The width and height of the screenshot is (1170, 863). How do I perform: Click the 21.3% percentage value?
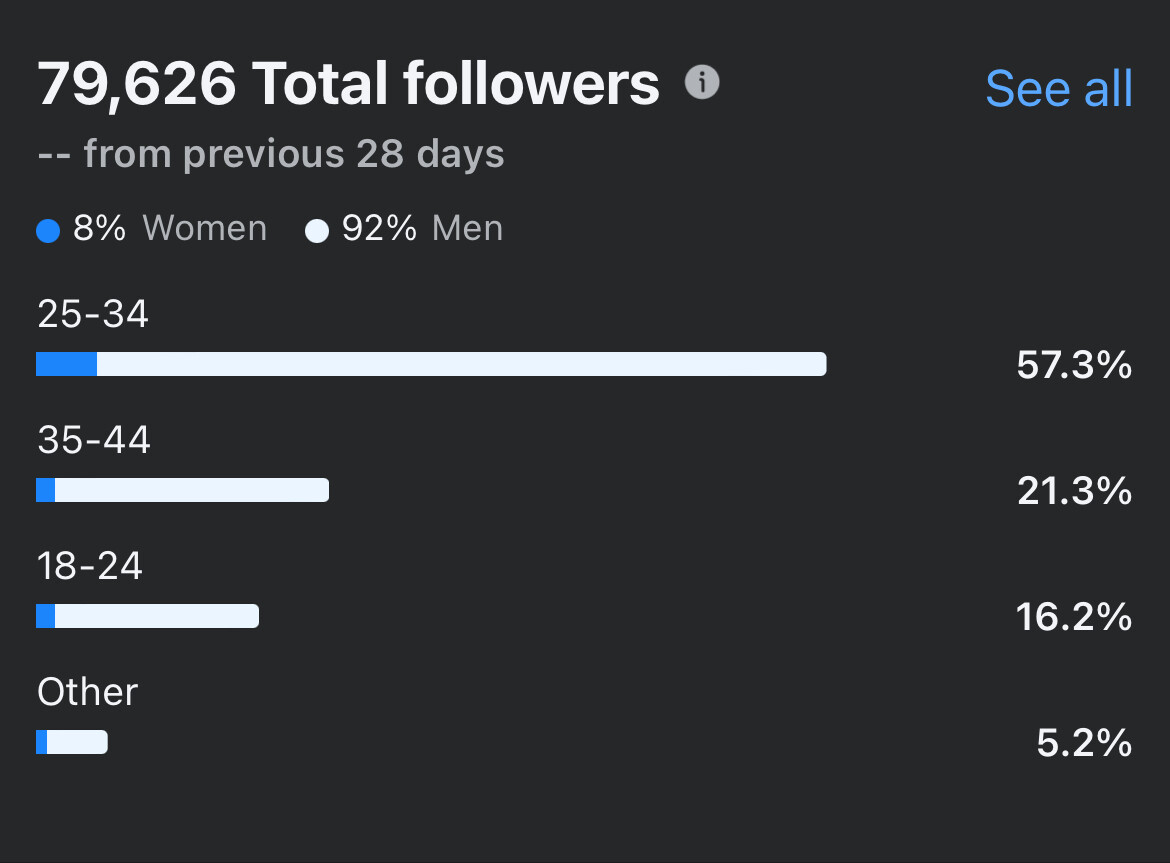coord(1074,491)
